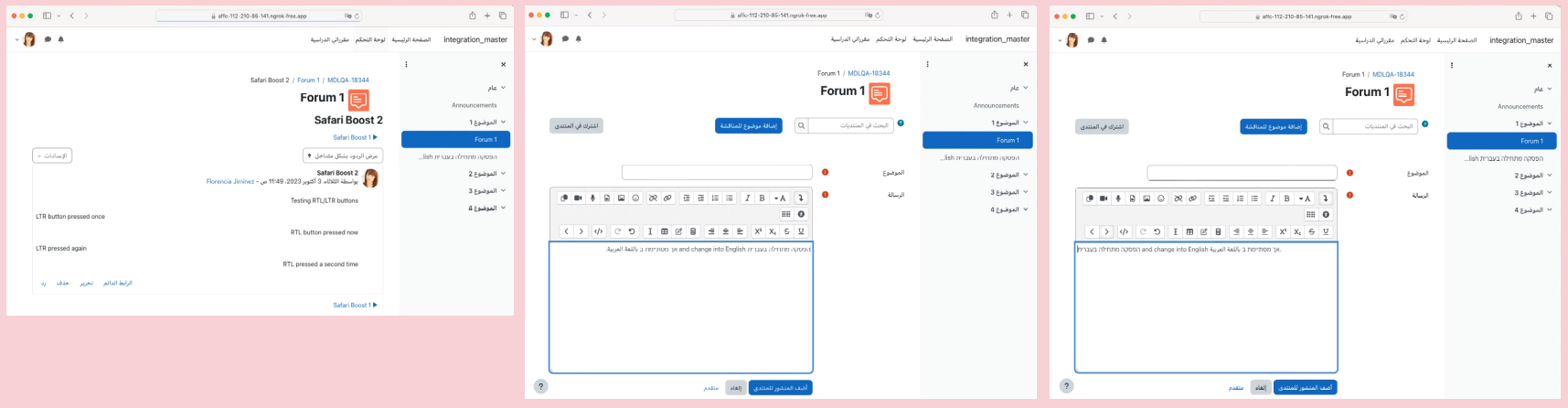Click the round help question mark button in the middle window

coord(540,387)
